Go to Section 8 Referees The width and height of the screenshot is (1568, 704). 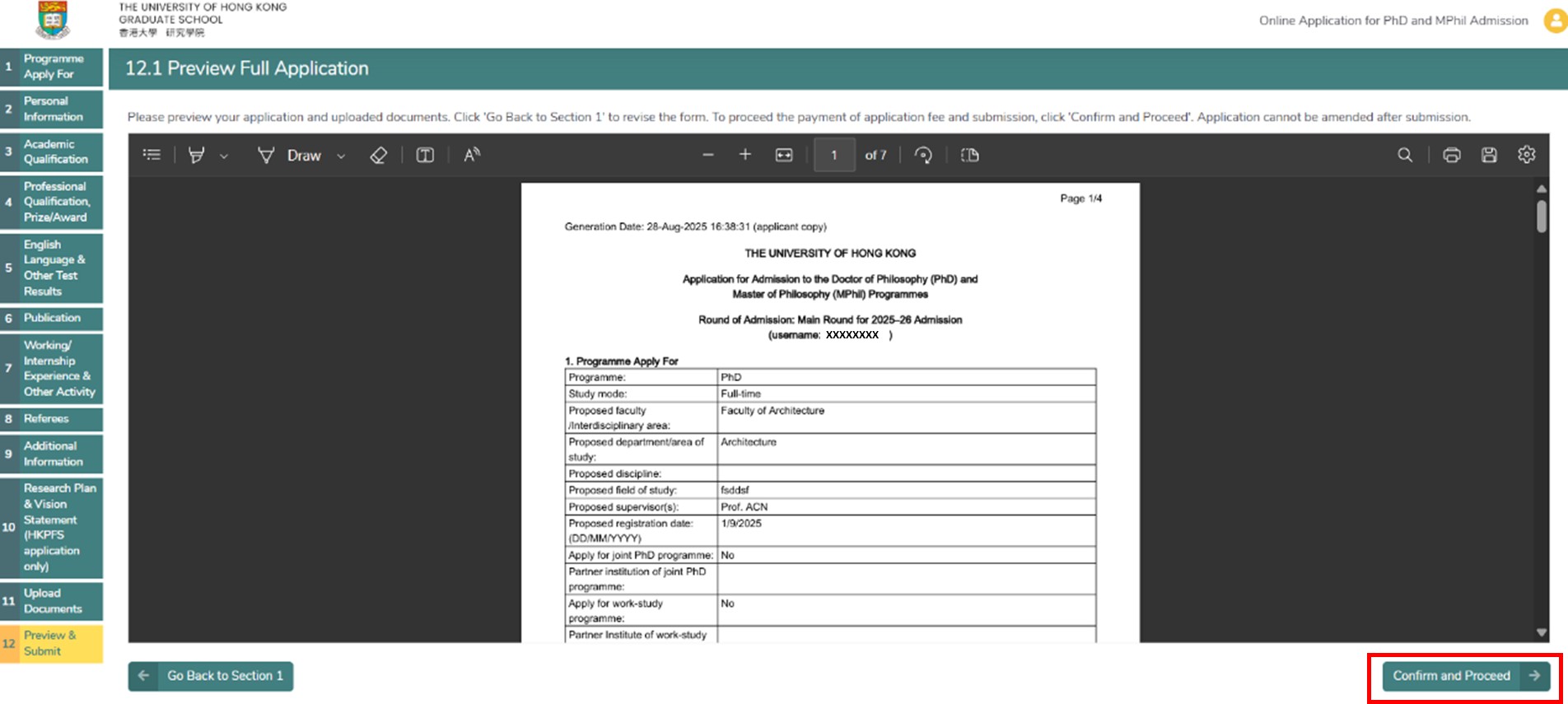point(52,418)
